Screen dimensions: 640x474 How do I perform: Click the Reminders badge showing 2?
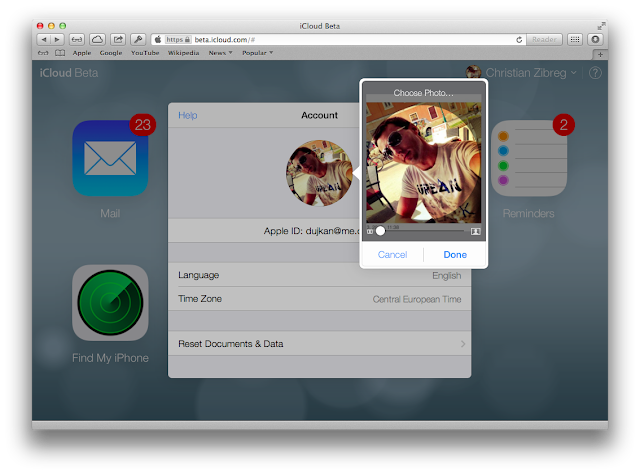point(564,125)
